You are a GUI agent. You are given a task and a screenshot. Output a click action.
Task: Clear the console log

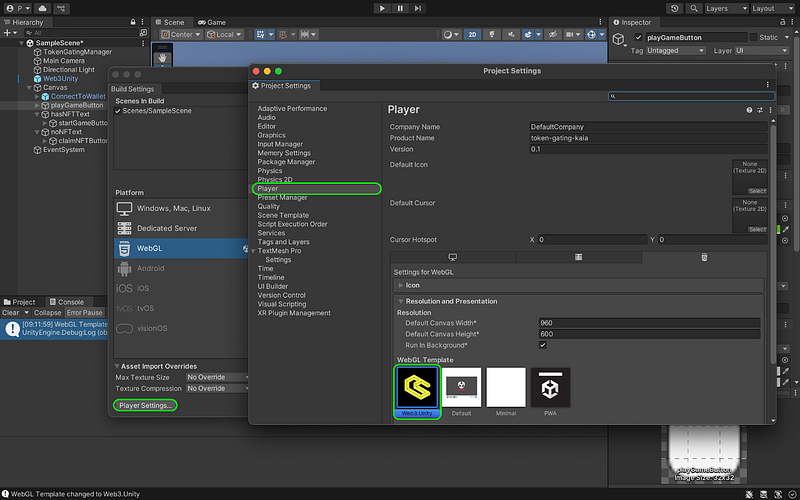tap(10, 313)
